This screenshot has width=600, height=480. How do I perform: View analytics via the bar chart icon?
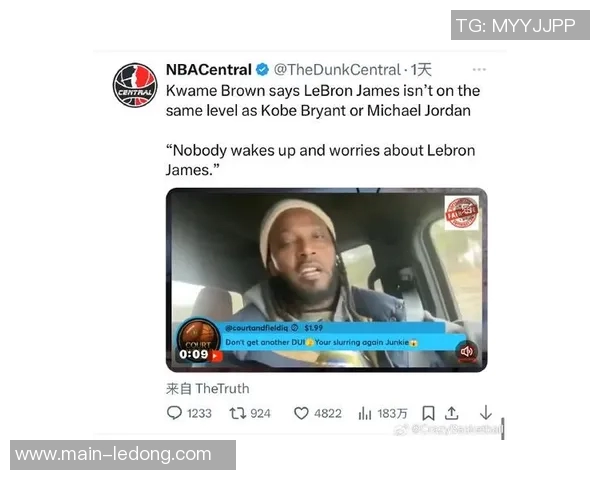click(365, 413)
